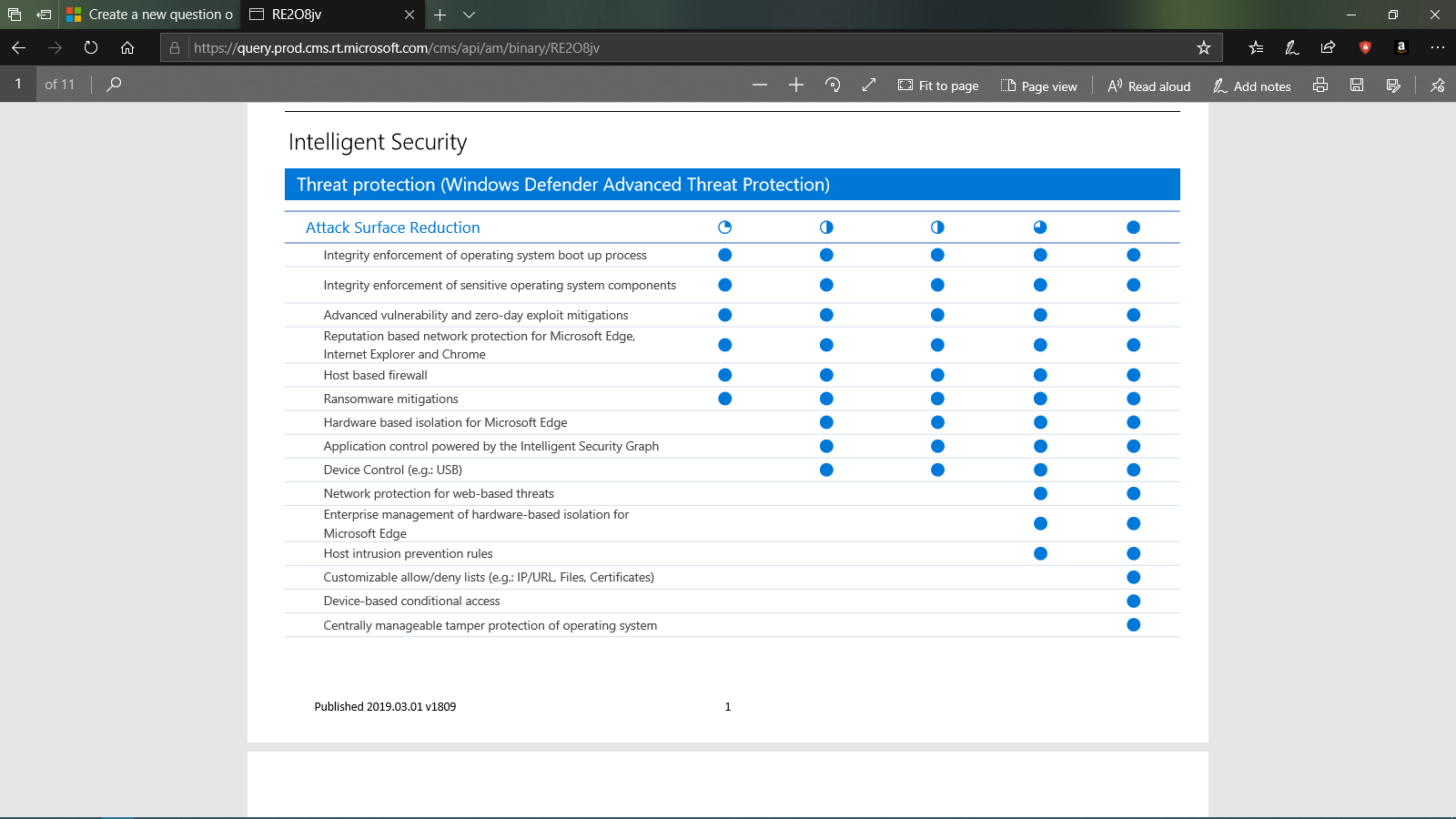The width and height of the screenshot is (1456, 819).
Task: Click Attack Surface Reduction heading
Action: [392, 227]
